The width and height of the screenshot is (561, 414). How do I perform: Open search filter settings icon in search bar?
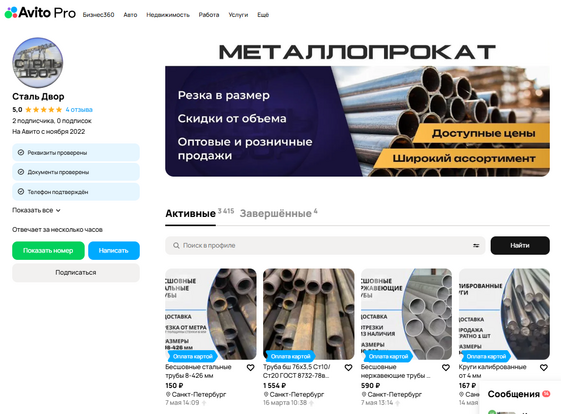476,245
